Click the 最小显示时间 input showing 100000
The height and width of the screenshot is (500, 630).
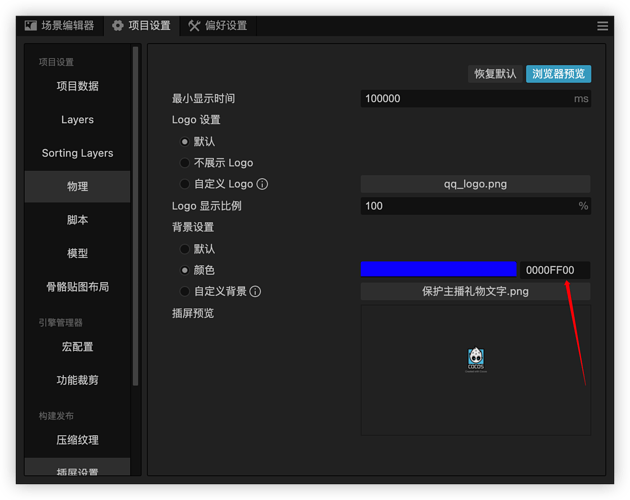pos(476,98)
